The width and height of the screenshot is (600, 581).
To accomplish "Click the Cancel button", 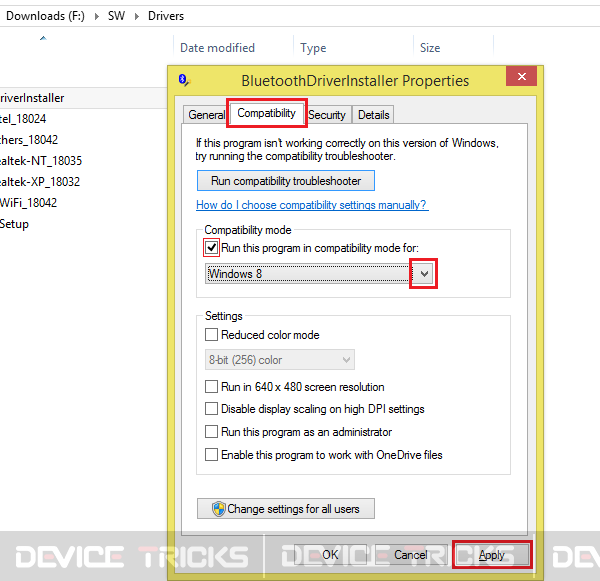I will (x=411, y=555).
